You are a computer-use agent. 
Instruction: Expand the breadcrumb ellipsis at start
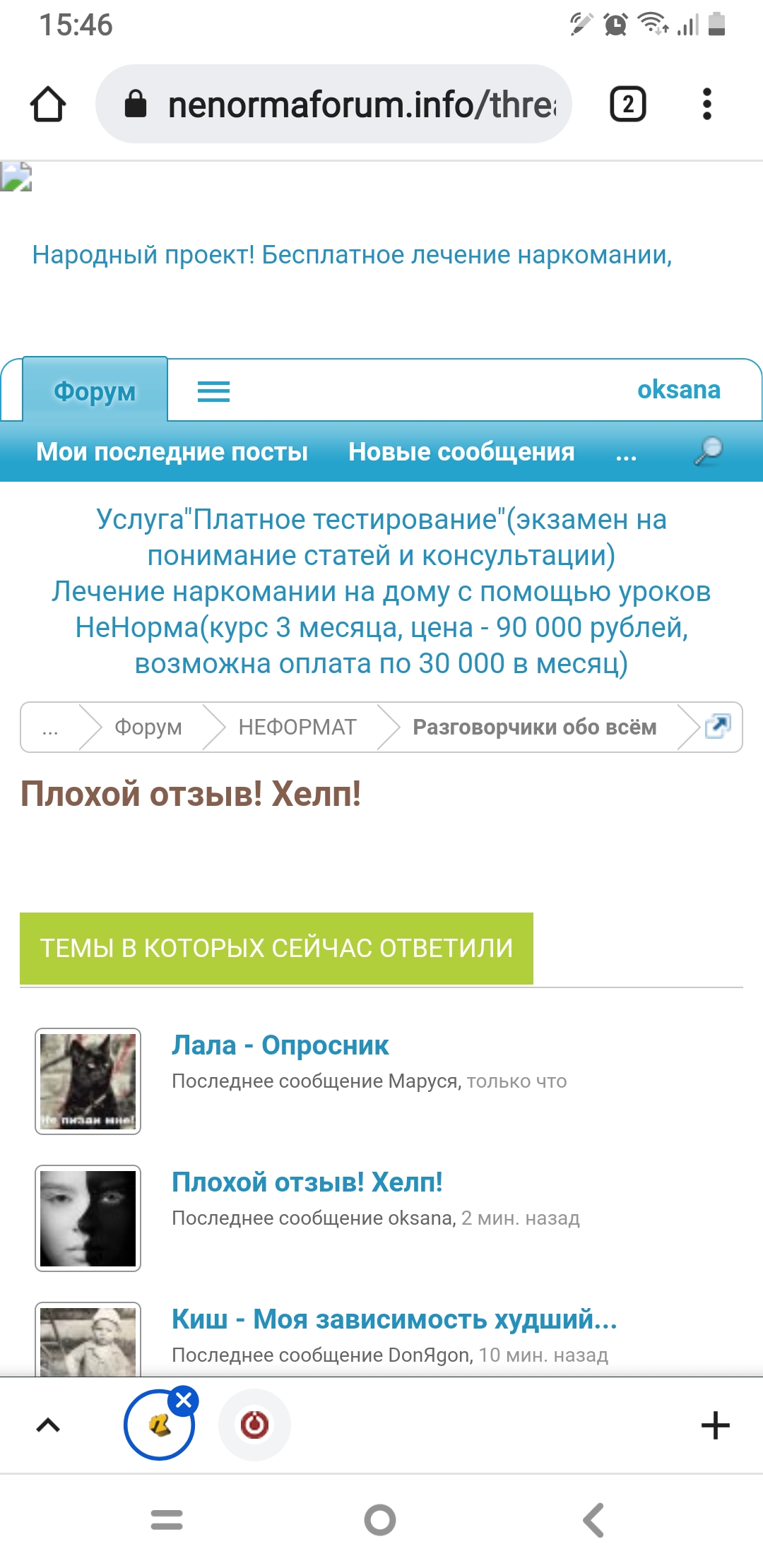click(x=50, y=727)
